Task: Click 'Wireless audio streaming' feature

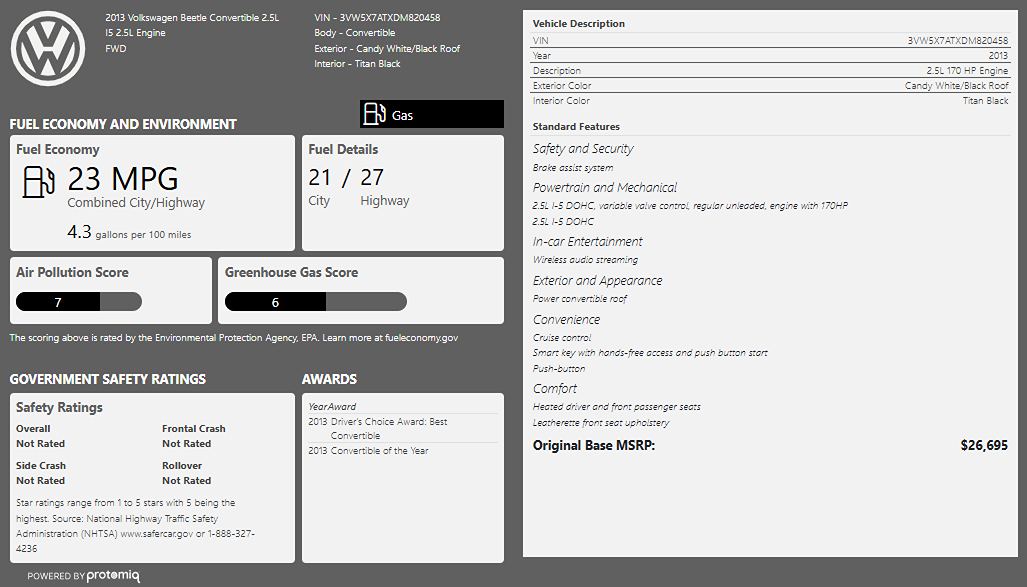Action: pyautogui.click(x=586, y=260)
